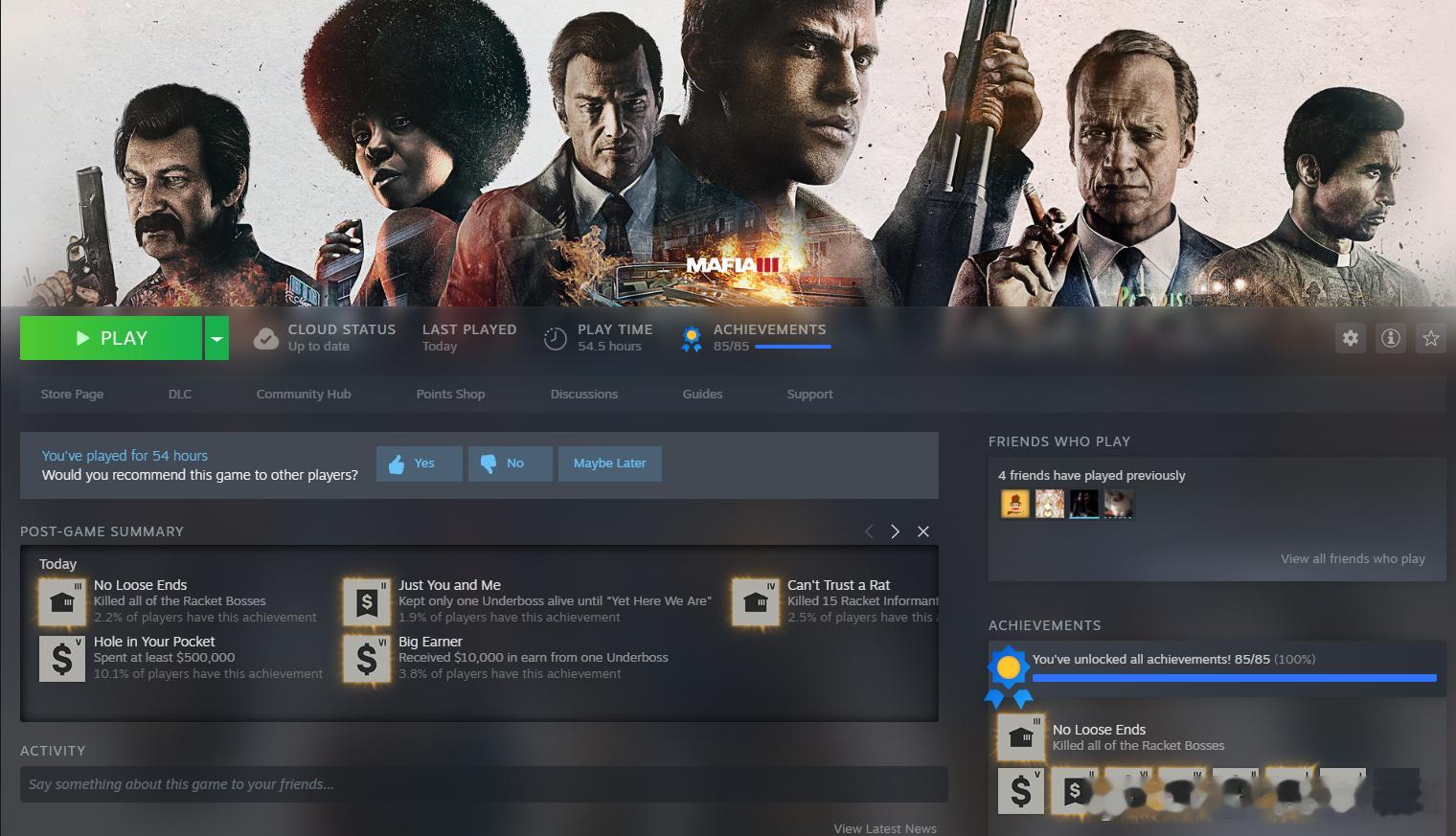Screen dimensions: 1456x836
Task: Open the Community Hub tab
Action: click(304, 394)
